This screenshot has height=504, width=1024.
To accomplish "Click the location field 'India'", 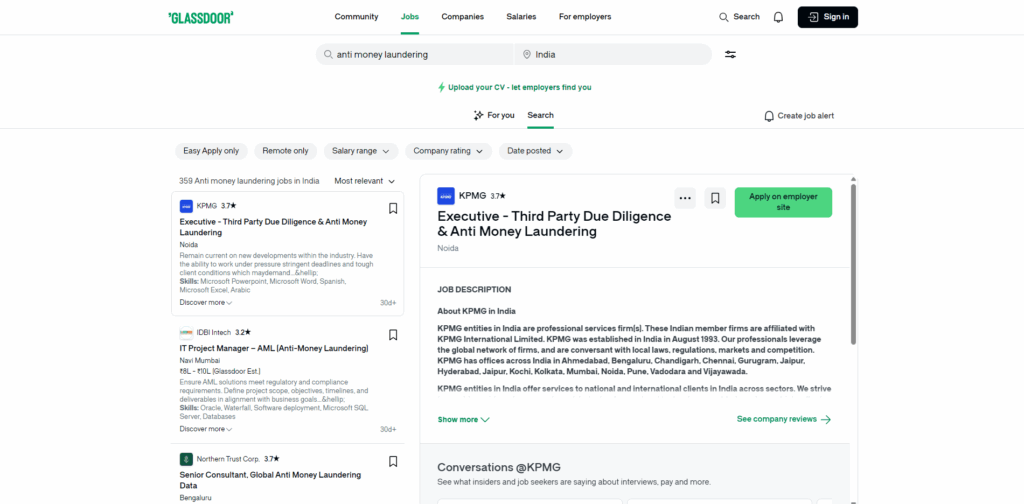I will [613, 55].
